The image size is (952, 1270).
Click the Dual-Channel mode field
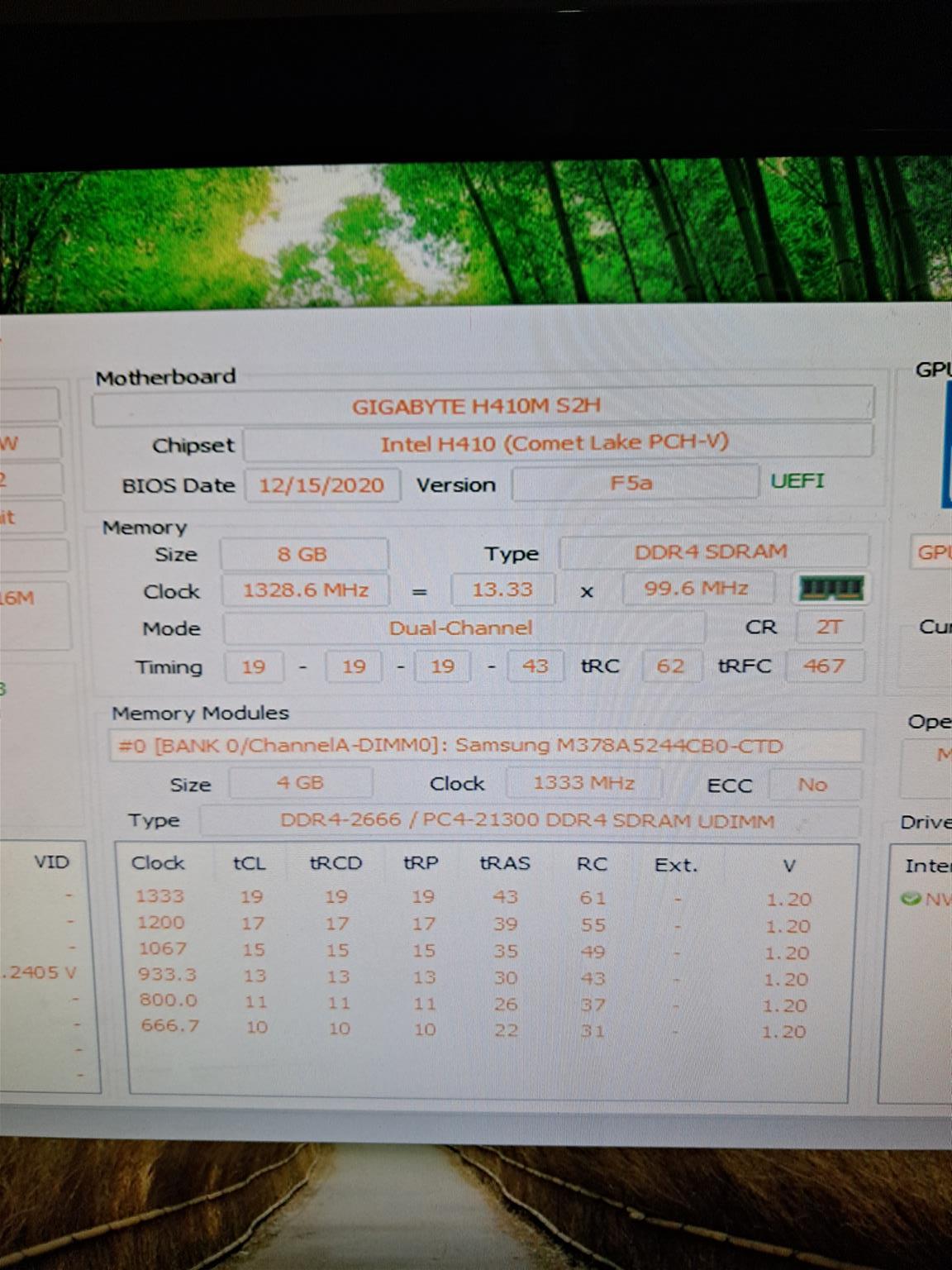coord(462,628)
